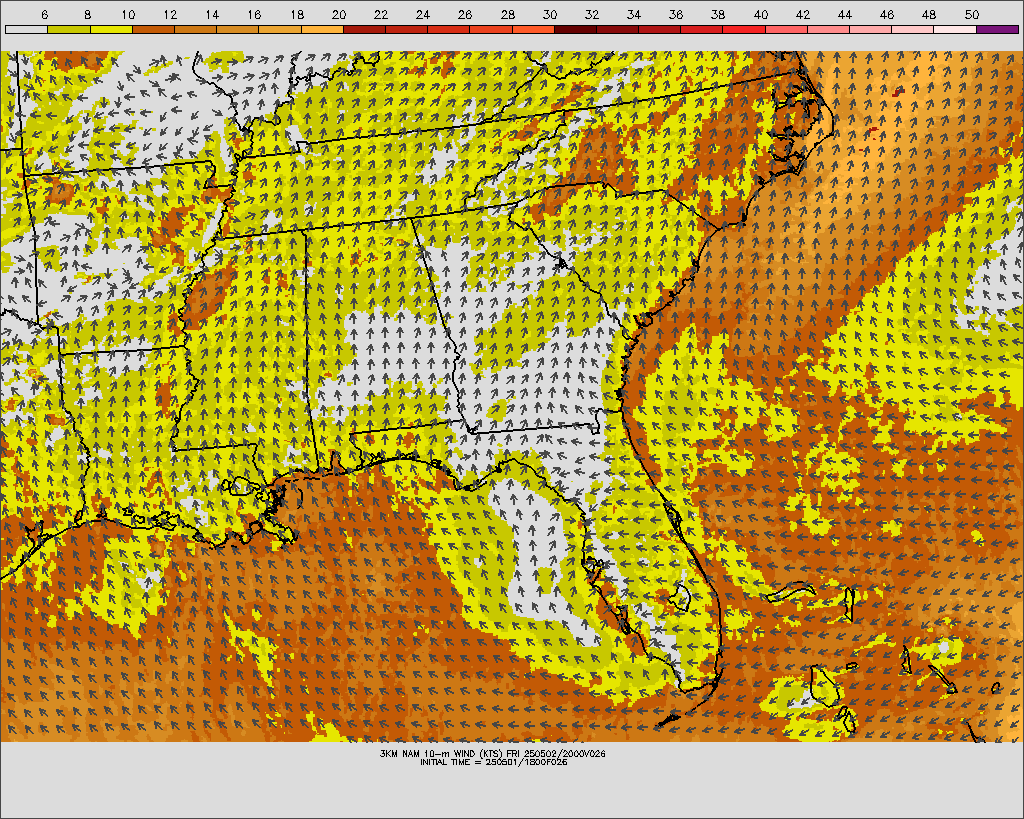Click the olive legend swatch between 6 and 8
Viewport: 1024px width, 819px height.
[69, 29]
